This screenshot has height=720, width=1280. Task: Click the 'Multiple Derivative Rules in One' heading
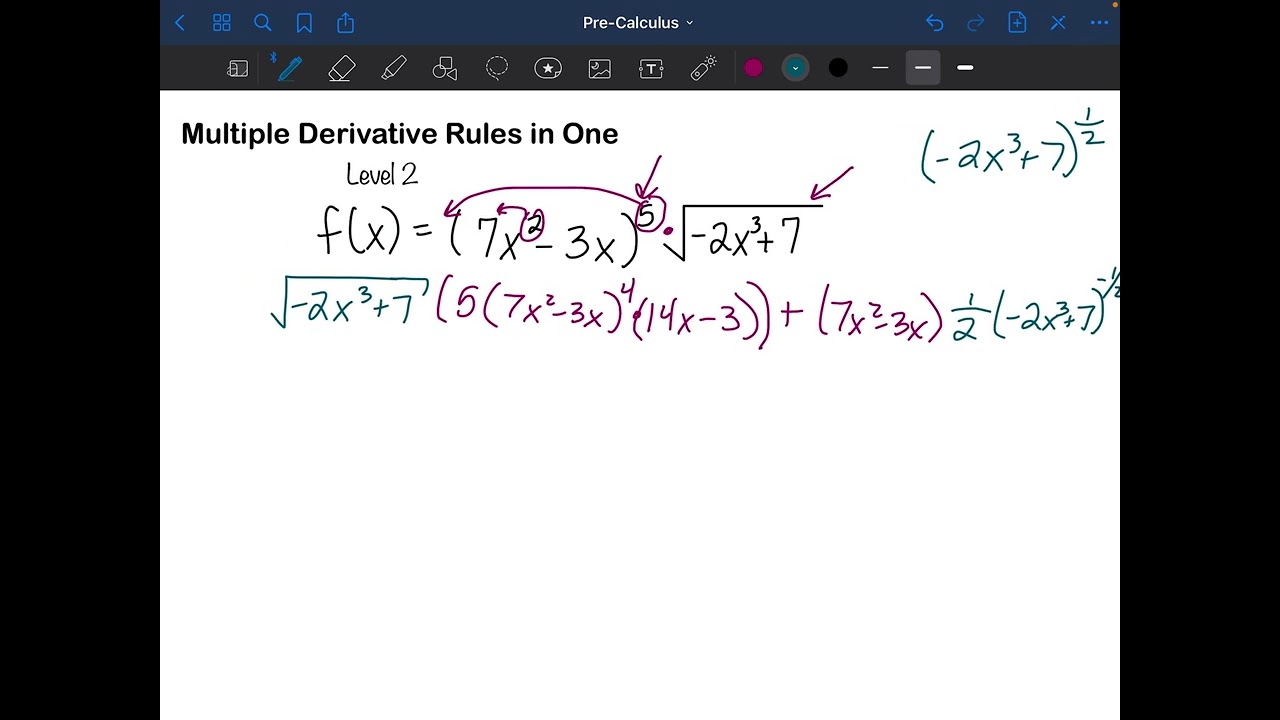400,134
